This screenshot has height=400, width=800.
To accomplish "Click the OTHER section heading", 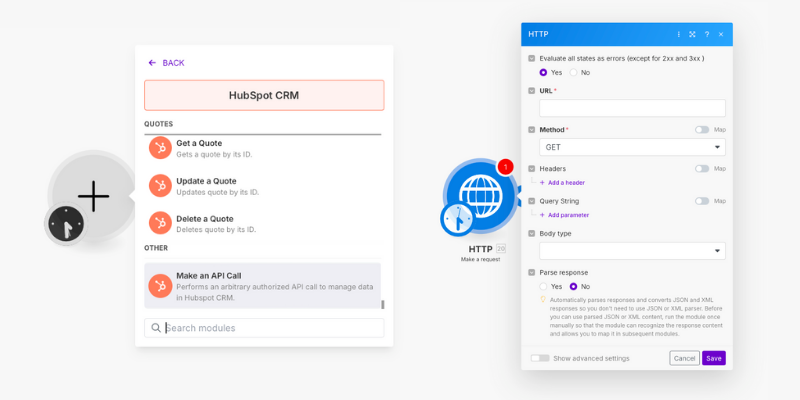I will 156,248.
